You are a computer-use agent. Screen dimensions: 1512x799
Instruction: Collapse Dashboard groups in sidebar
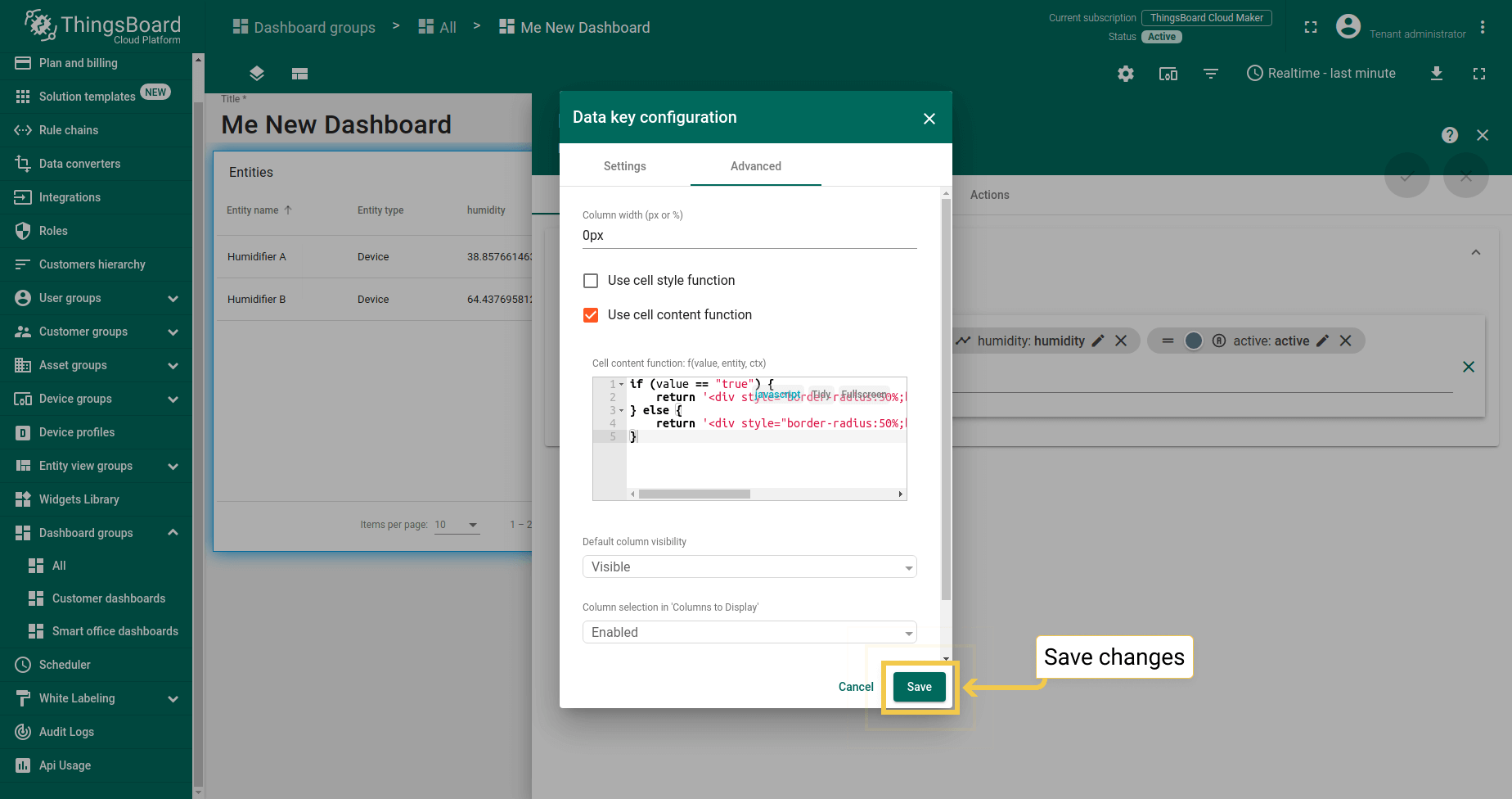(x=173, y=533)
